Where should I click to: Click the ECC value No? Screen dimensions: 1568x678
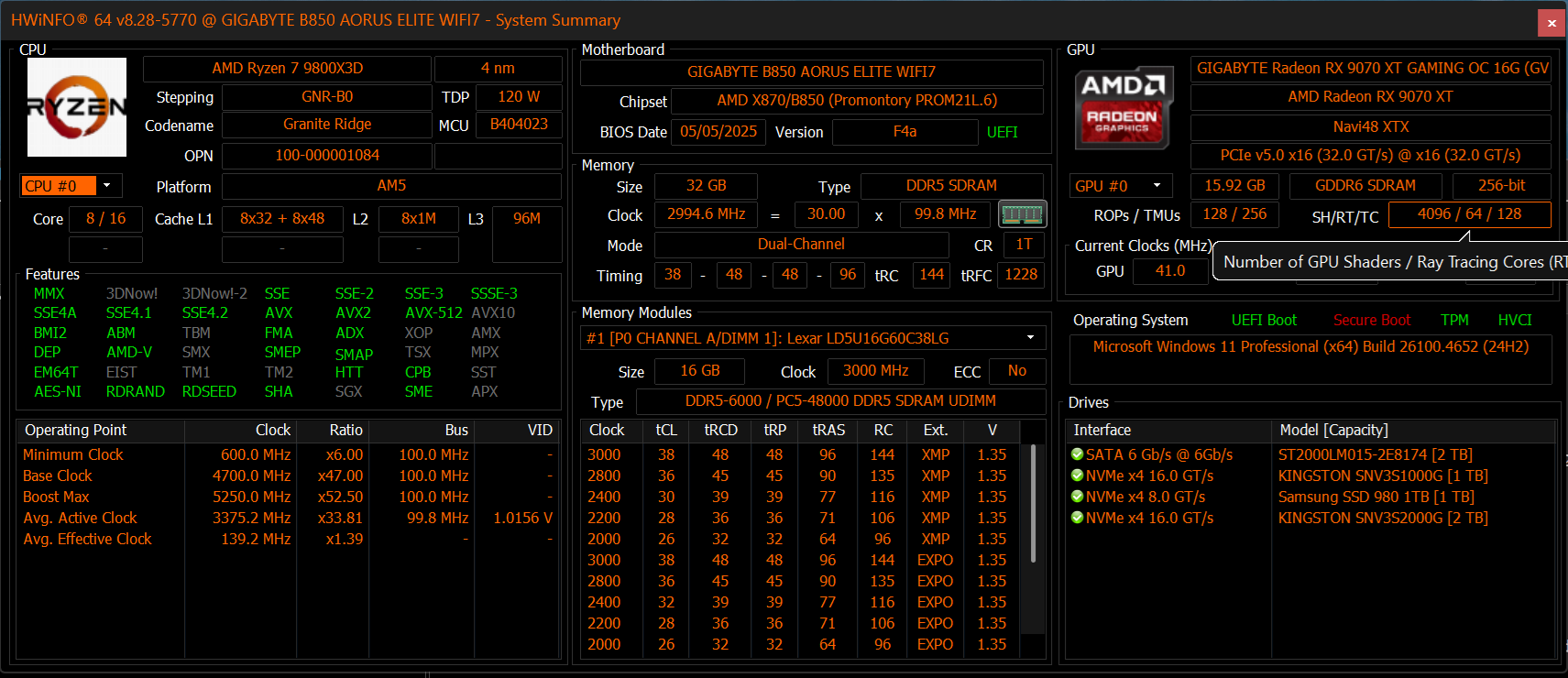coord(1017,370)
